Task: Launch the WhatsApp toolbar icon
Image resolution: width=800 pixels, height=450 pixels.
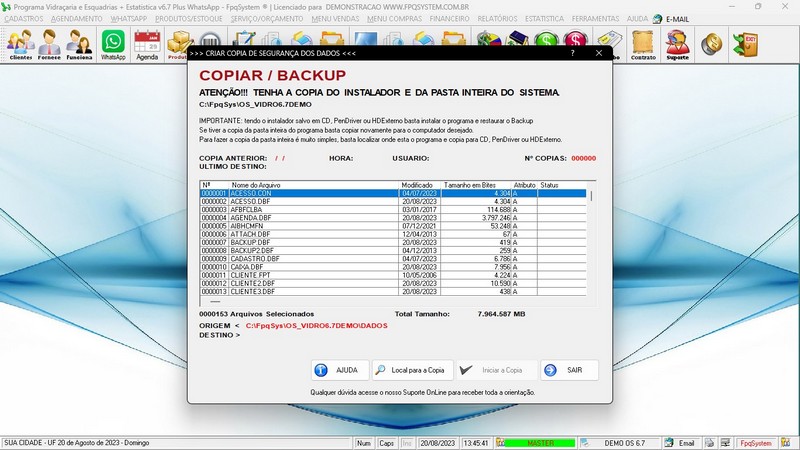Action: (x=113, y=44)
